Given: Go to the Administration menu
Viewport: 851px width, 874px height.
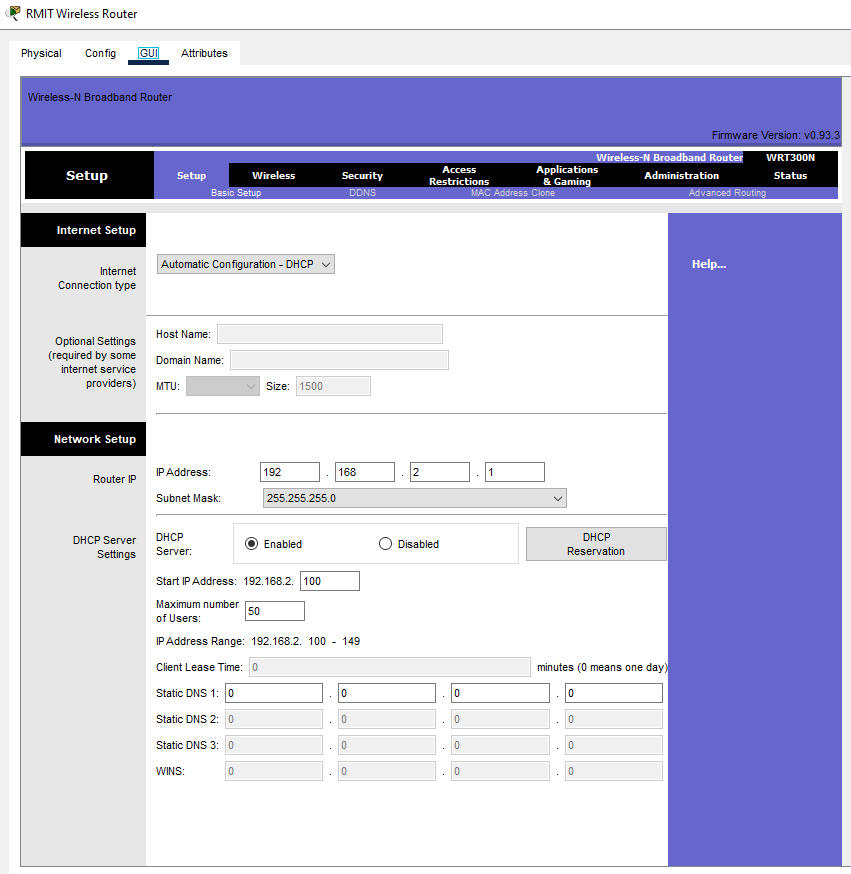Looking at the screenshot, I should (682, 176).
